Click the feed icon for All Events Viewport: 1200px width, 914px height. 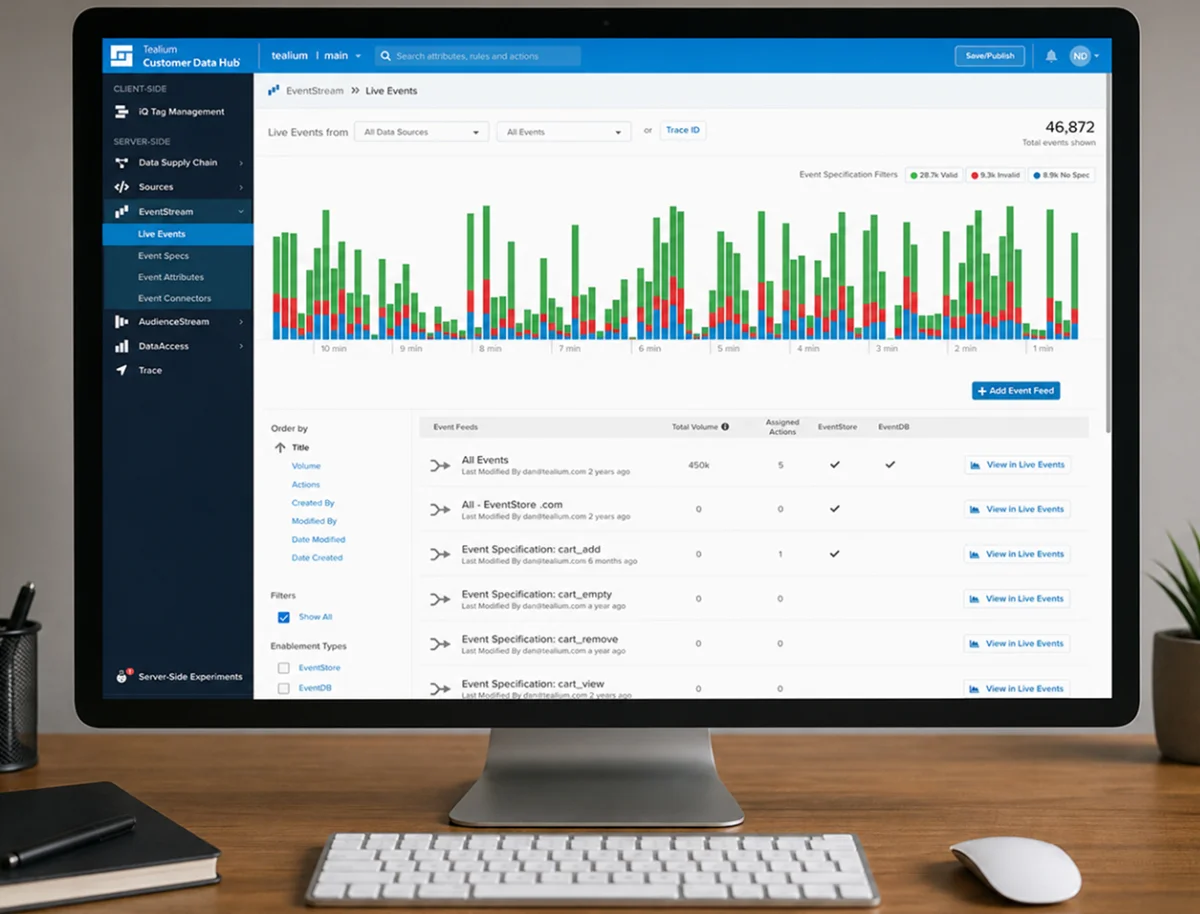pyautogui.click(x=440, y=465)
